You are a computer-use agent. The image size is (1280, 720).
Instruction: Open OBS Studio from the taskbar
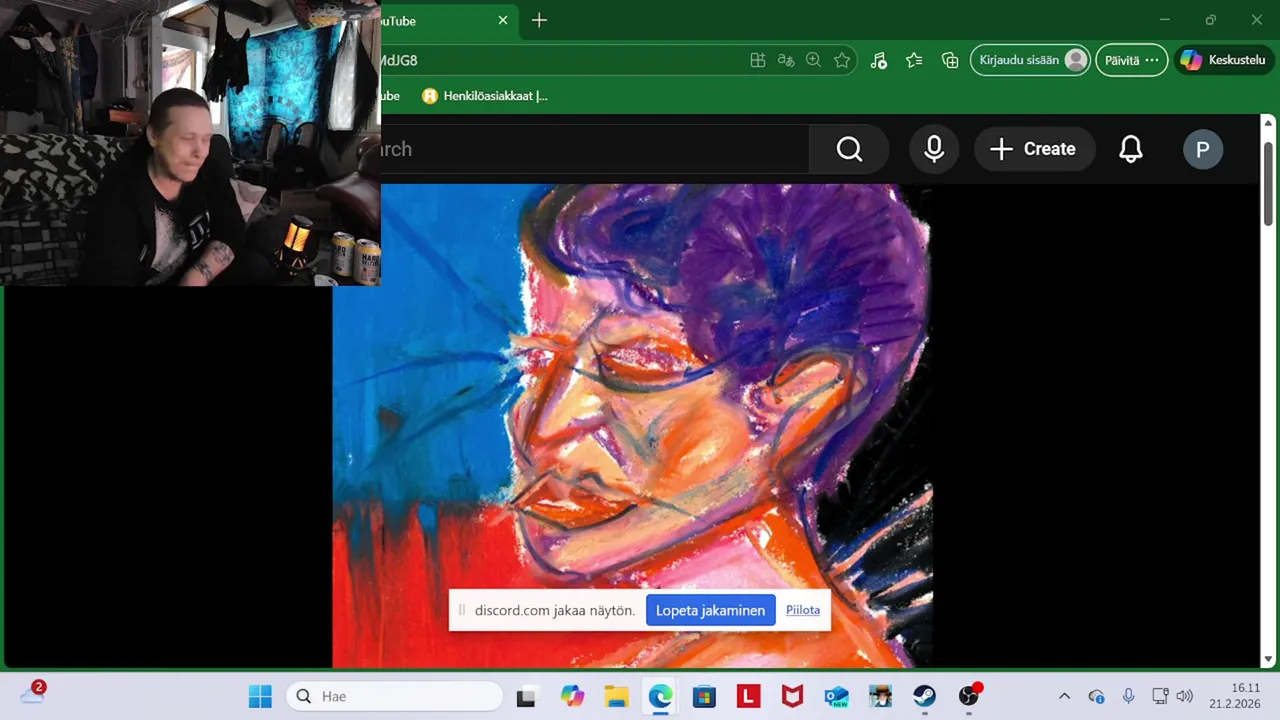click(969, 696)
